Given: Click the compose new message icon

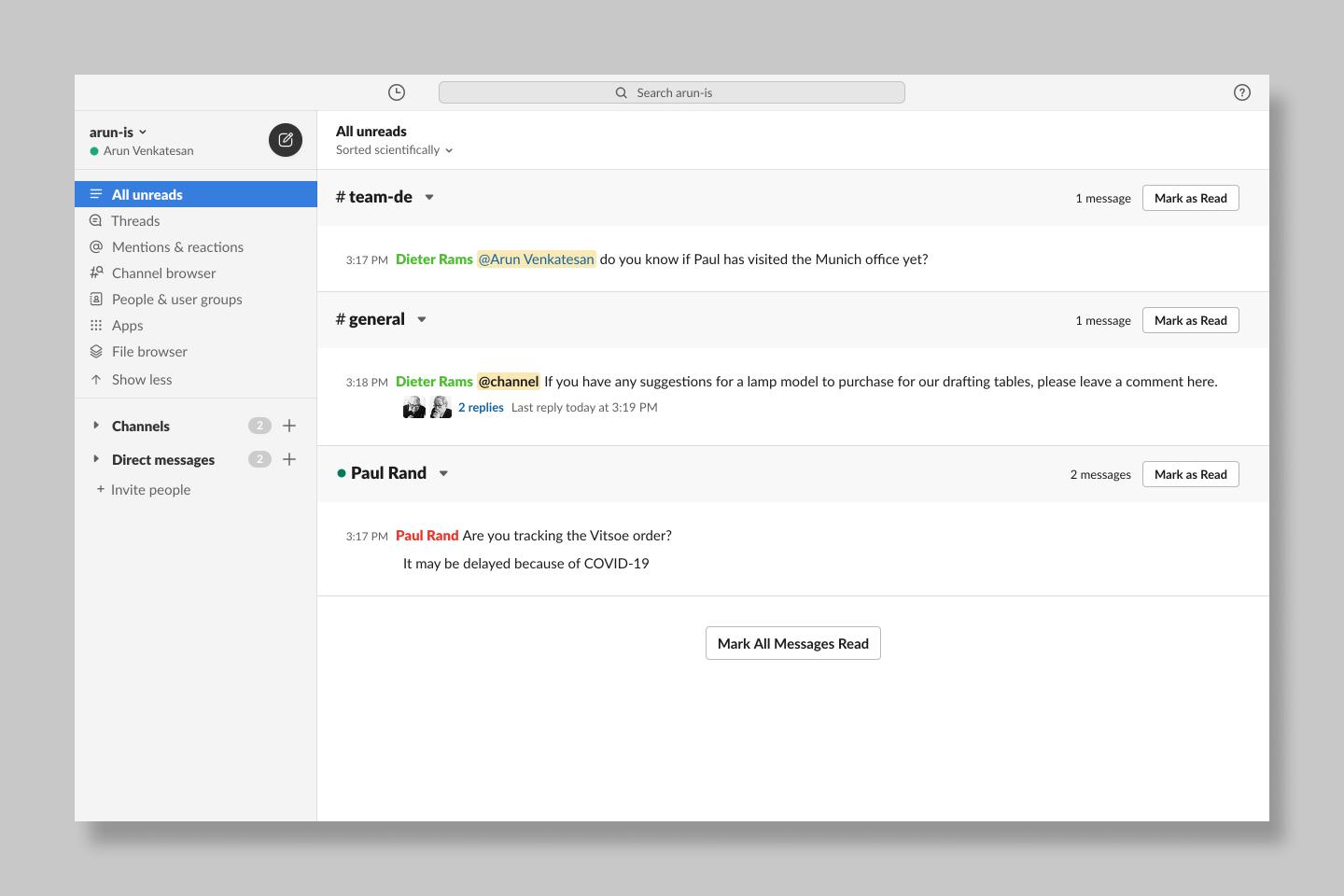Looking at the screenshot, I should click(x=286, y=140).
